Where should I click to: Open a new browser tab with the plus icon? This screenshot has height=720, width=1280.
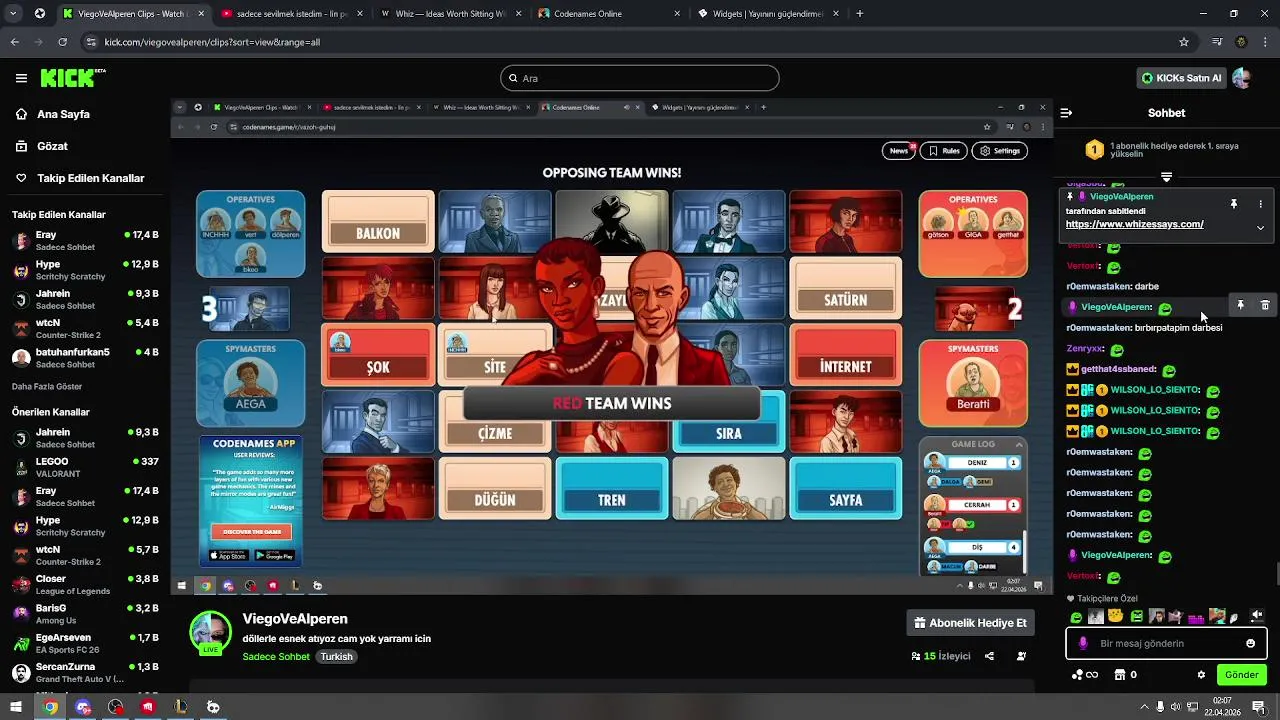(860, 14)
